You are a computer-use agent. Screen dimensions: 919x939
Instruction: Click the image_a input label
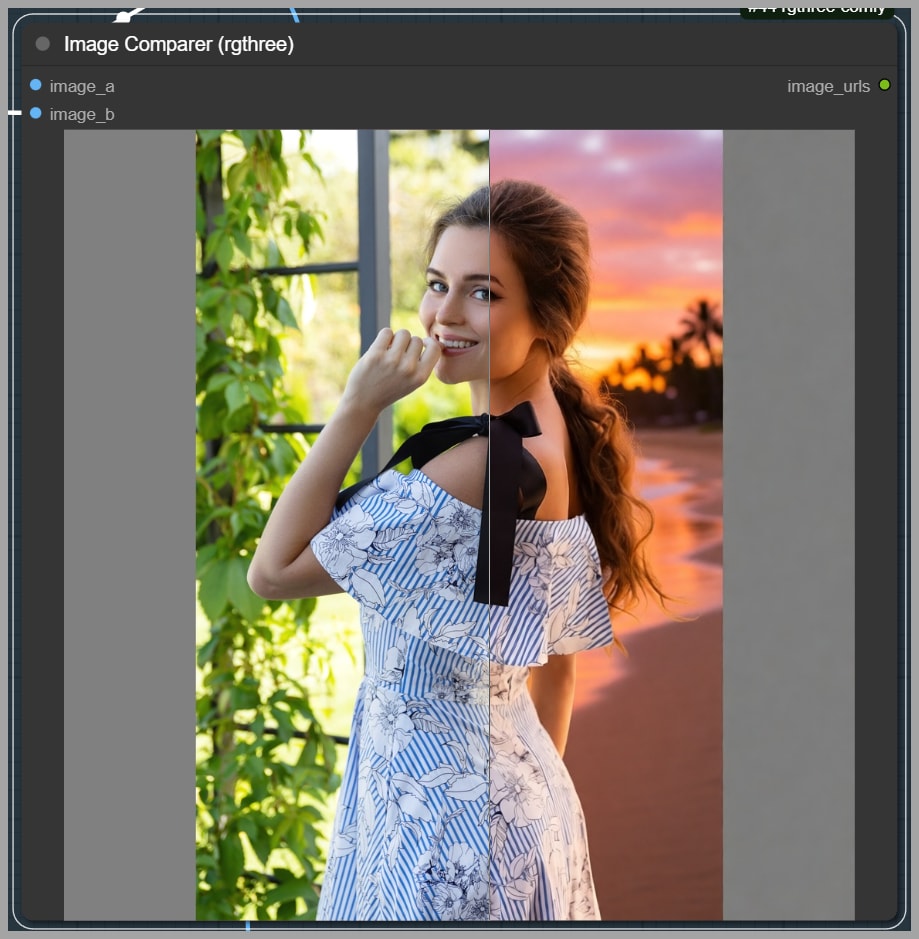point(82,86)
